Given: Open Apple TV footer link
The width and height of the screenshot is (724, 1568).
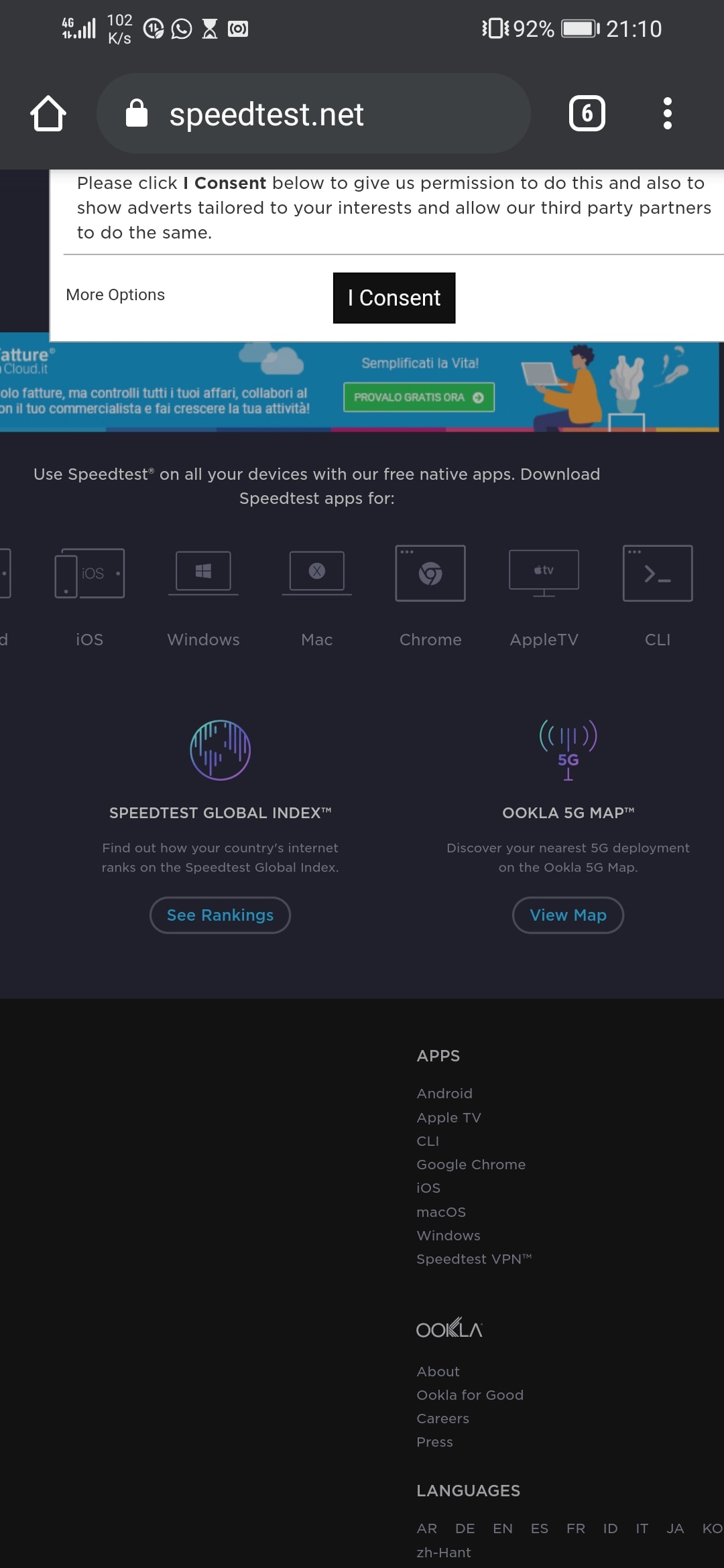Looking at the screenshot, I should click(x=449, y=1117).
